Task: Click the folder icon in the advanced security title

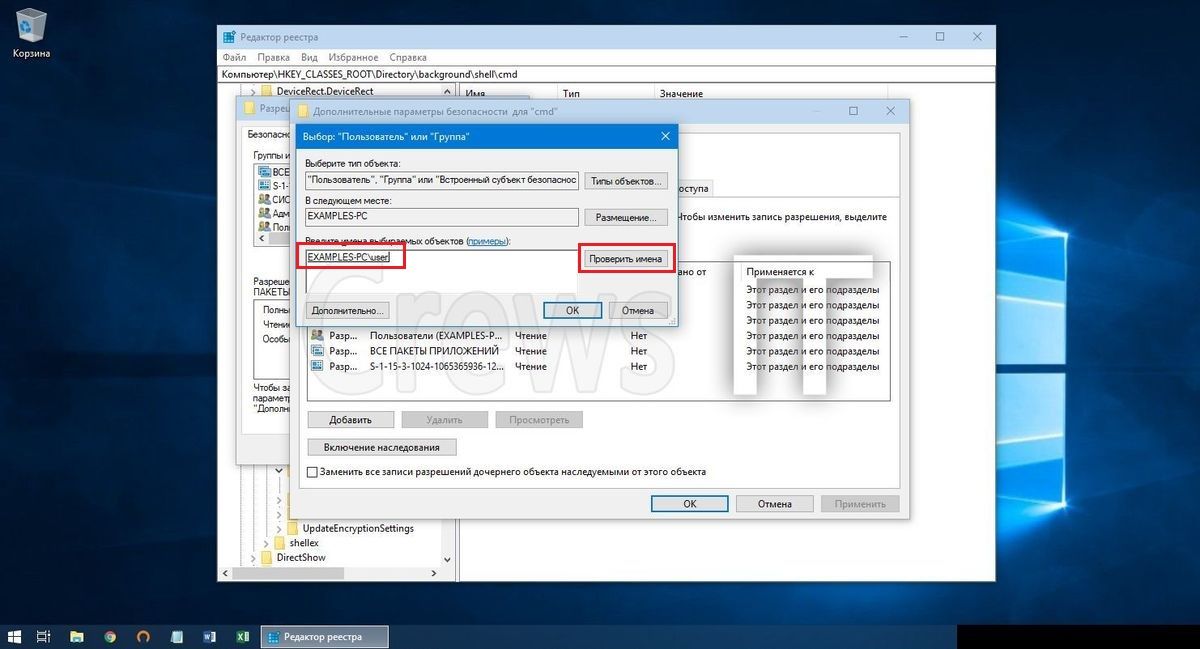Action: (303, 111)
